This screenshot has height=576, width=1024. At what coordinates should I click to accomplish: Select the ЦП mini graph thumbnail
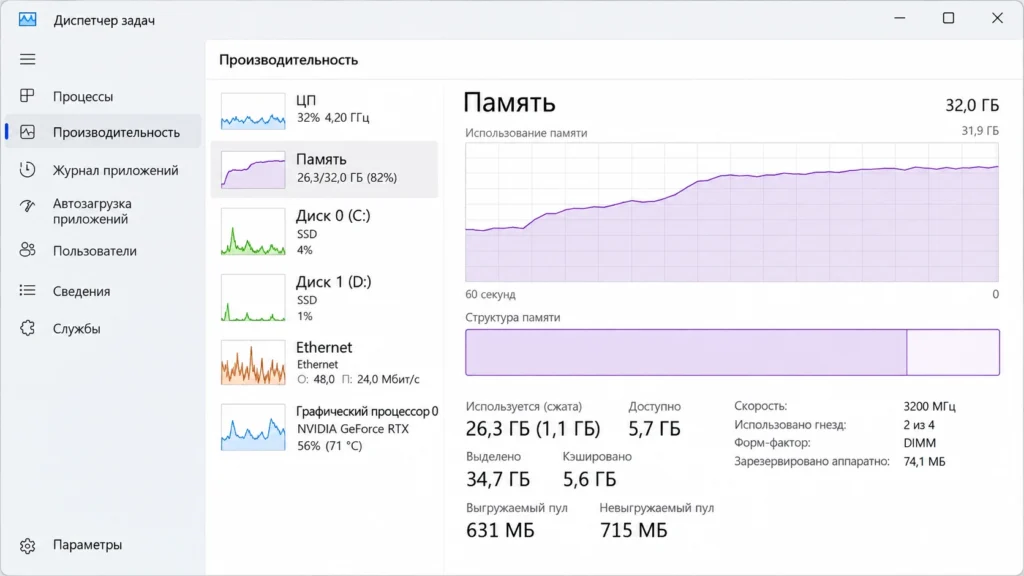(253, 110)
